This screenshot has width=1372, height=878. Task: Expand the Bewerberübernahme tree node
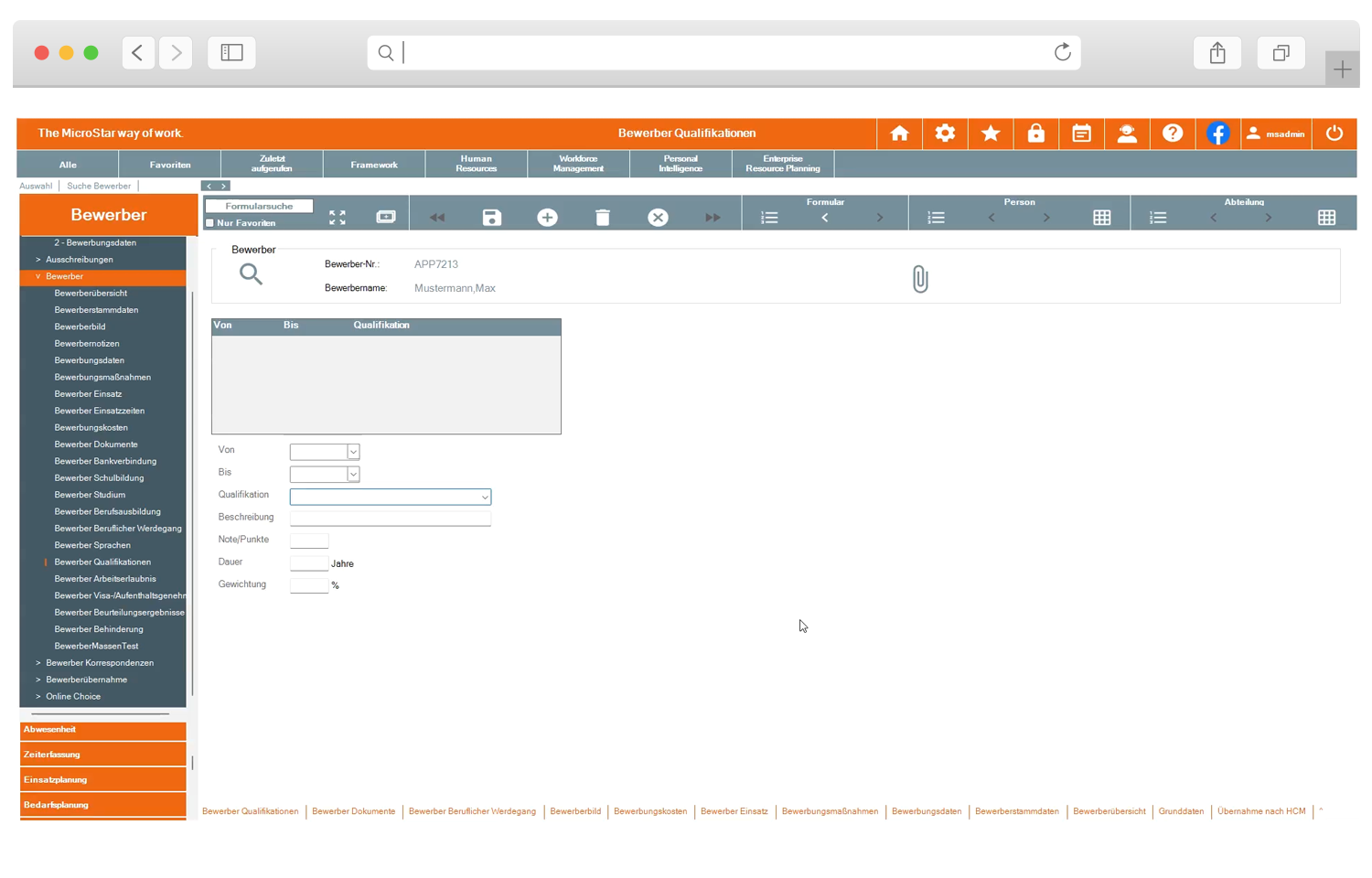(x=38, y=680)
